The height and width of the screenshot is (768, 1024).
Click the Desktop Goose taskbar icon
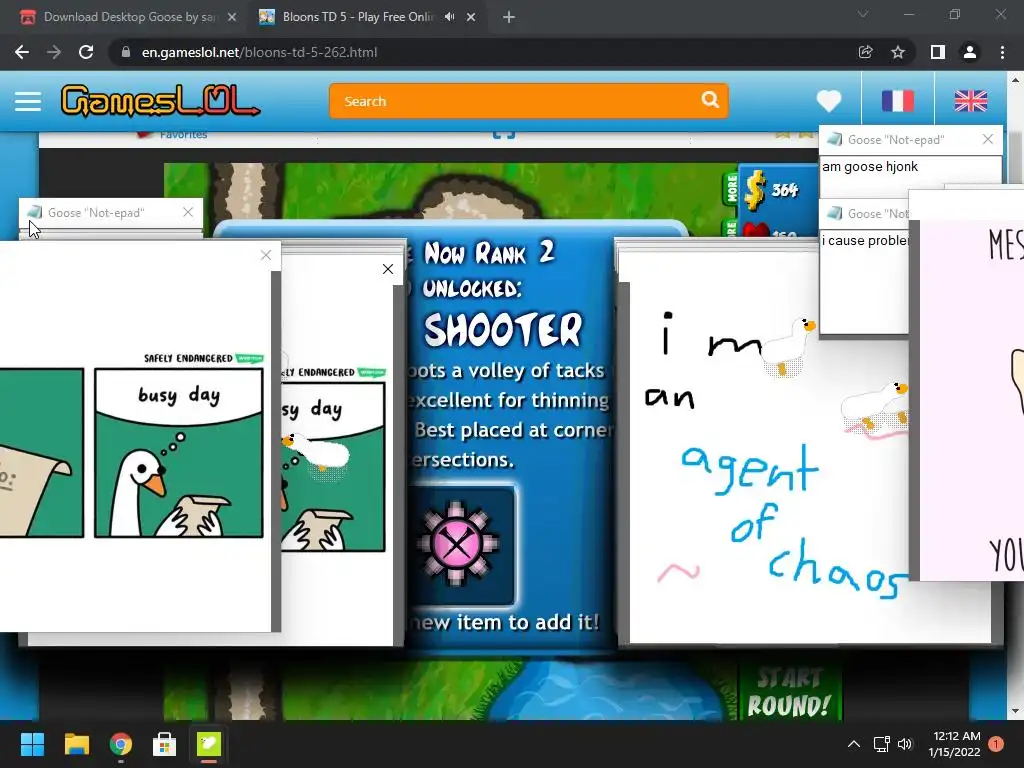(x=209, y=744)
